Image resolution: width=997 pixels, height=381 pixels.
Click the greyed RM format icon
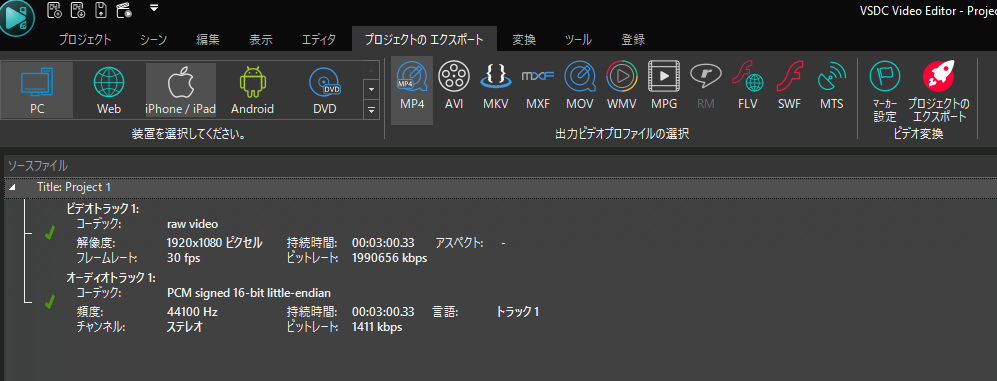[706, 90]
